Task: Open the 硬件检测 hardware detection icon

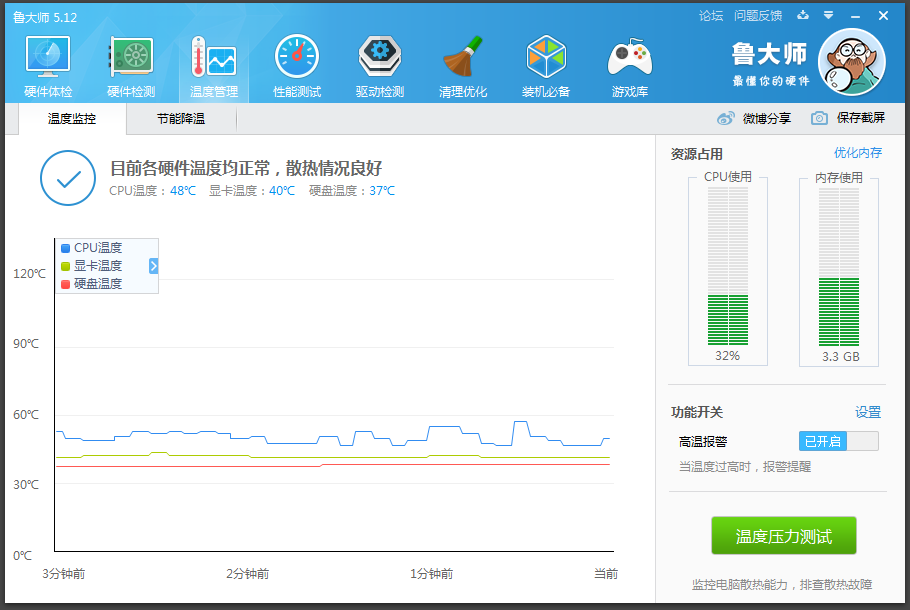Action: coord(131,56)
